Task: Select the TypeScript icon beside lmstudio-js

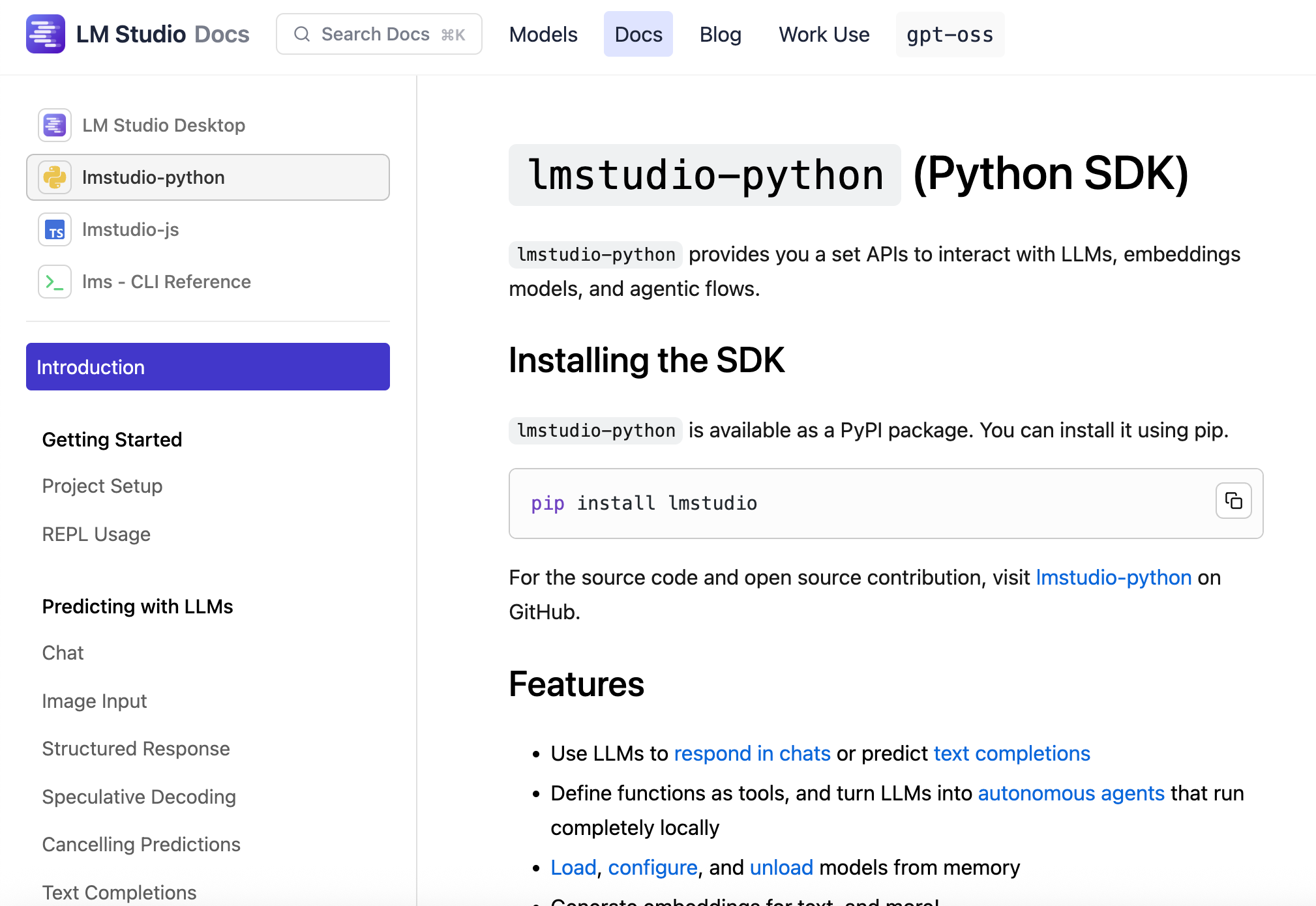Action: (55, 229)
